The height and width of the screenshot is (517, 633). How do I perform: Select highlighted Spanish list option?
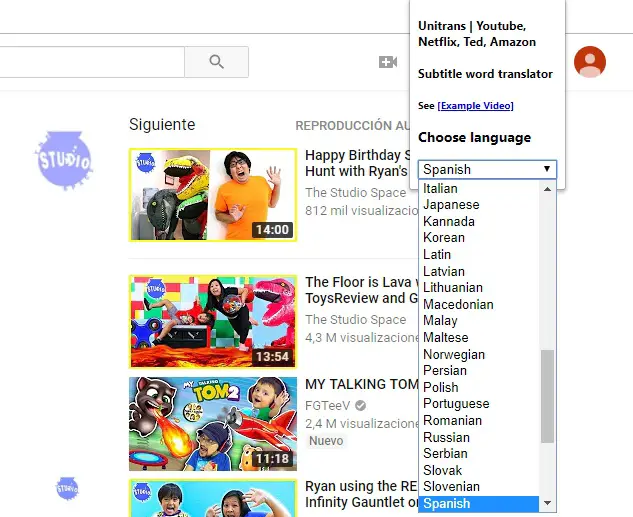[479, 504]
